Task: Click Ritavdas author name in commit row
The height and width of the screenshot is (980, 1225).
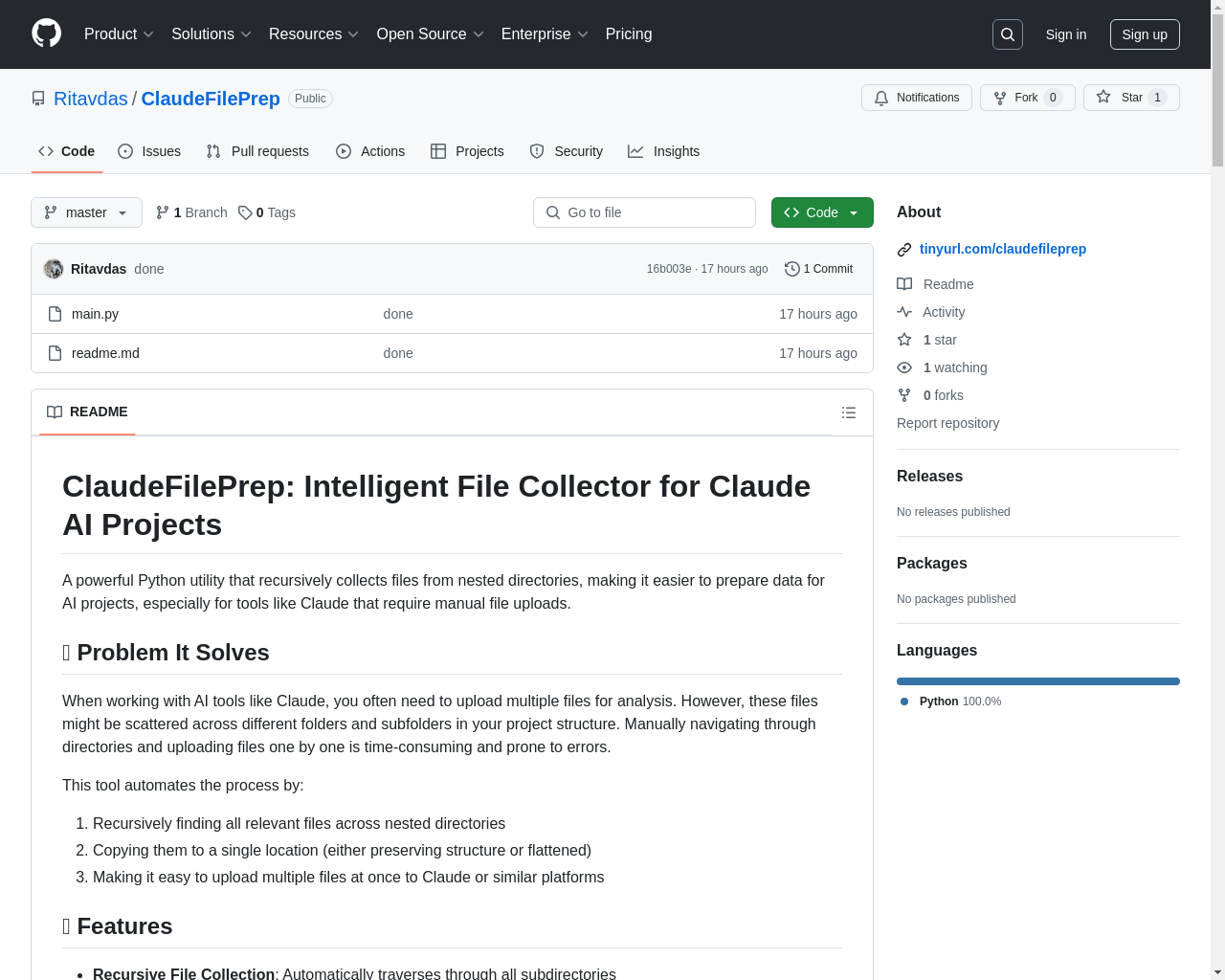Action: tap(99, 269)
